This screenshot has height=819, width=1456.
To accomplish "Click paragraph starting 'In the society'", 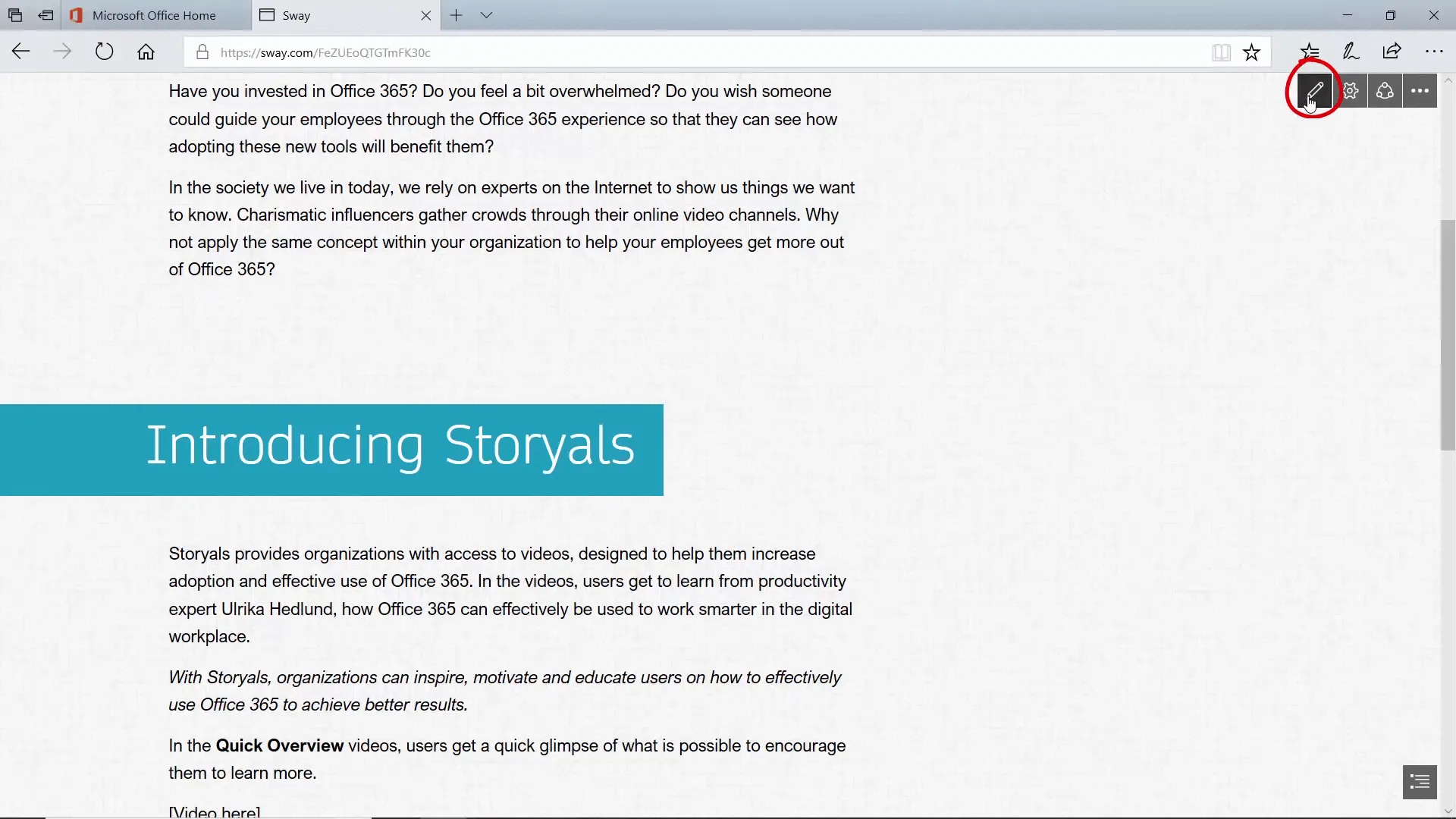I will tap(512, 228).
